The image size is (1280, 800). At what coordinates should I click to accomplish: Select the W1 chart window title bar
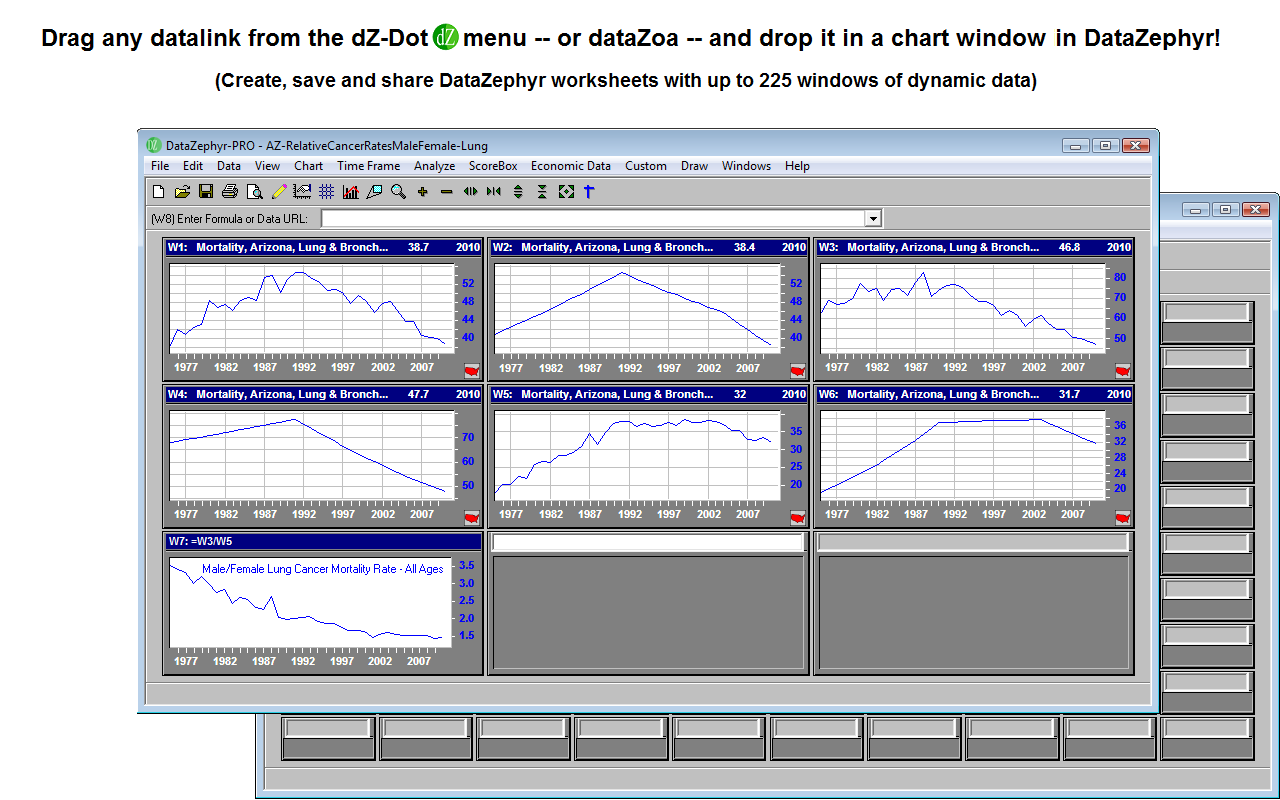point(324,247)
